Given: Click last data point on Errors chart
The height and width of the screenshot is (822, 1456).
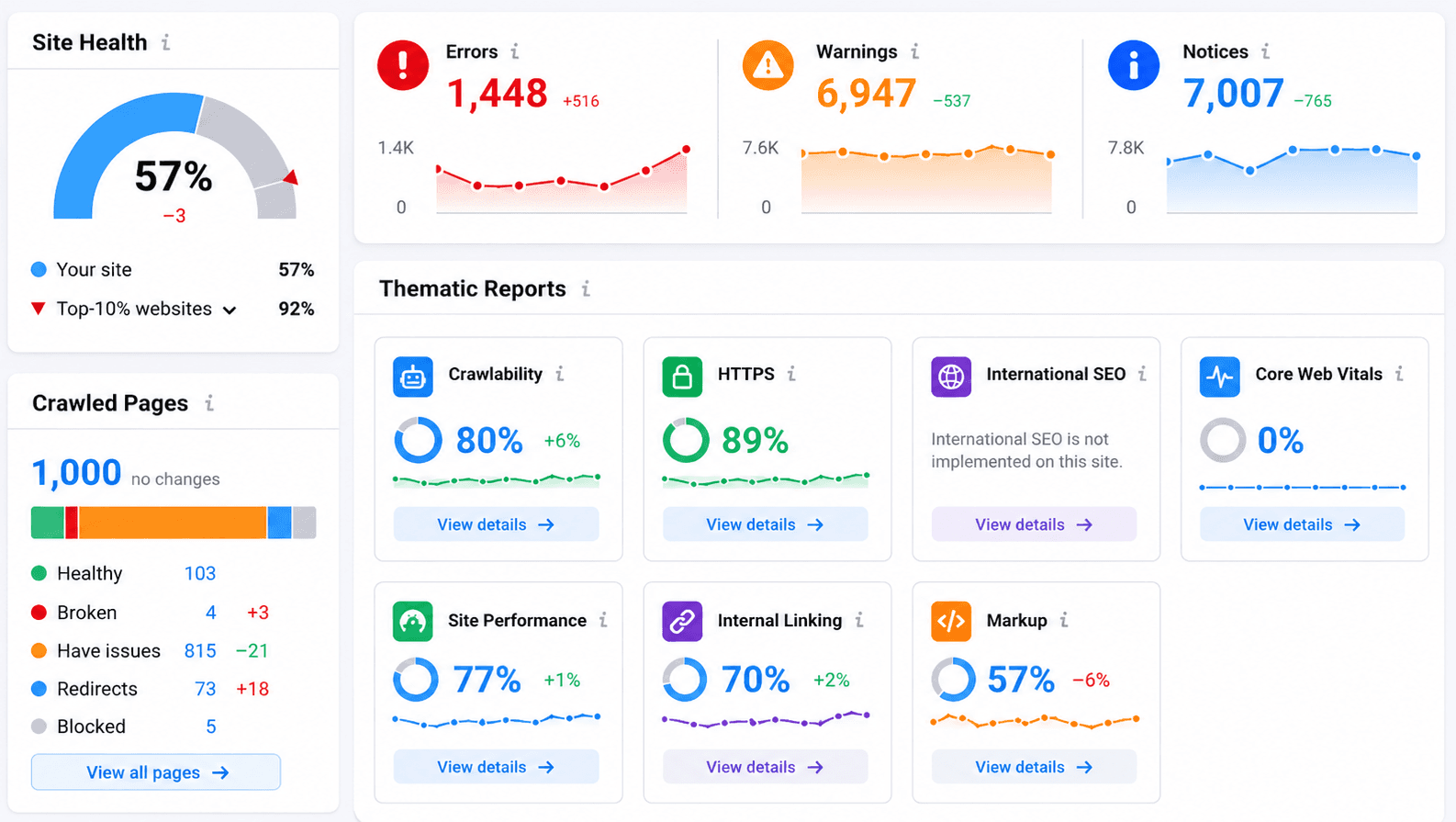Looking at the screenshot, I should (x=686, y=149).
